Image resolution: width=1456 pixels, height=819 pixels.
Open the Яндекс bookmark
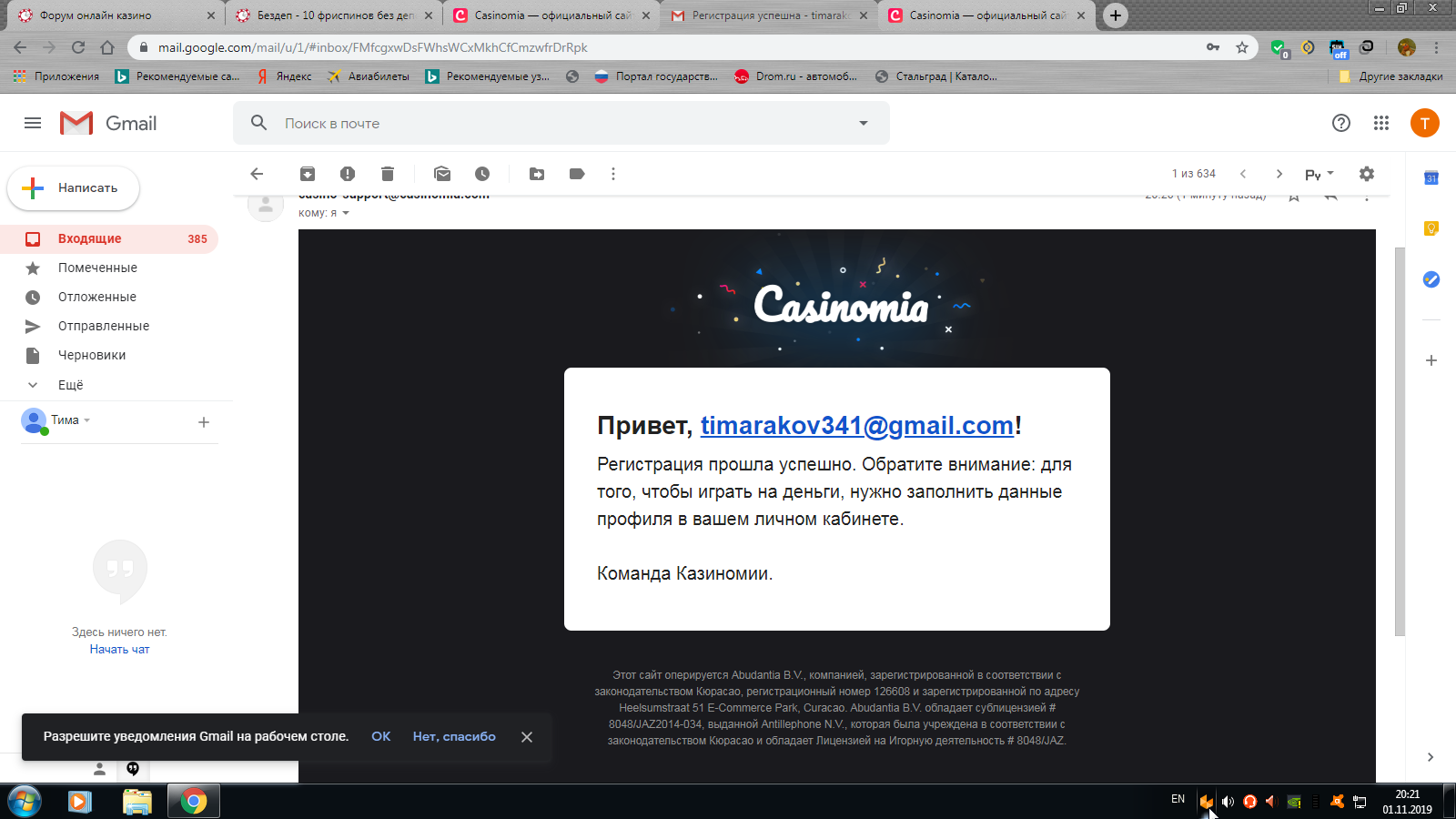(284, 76)
